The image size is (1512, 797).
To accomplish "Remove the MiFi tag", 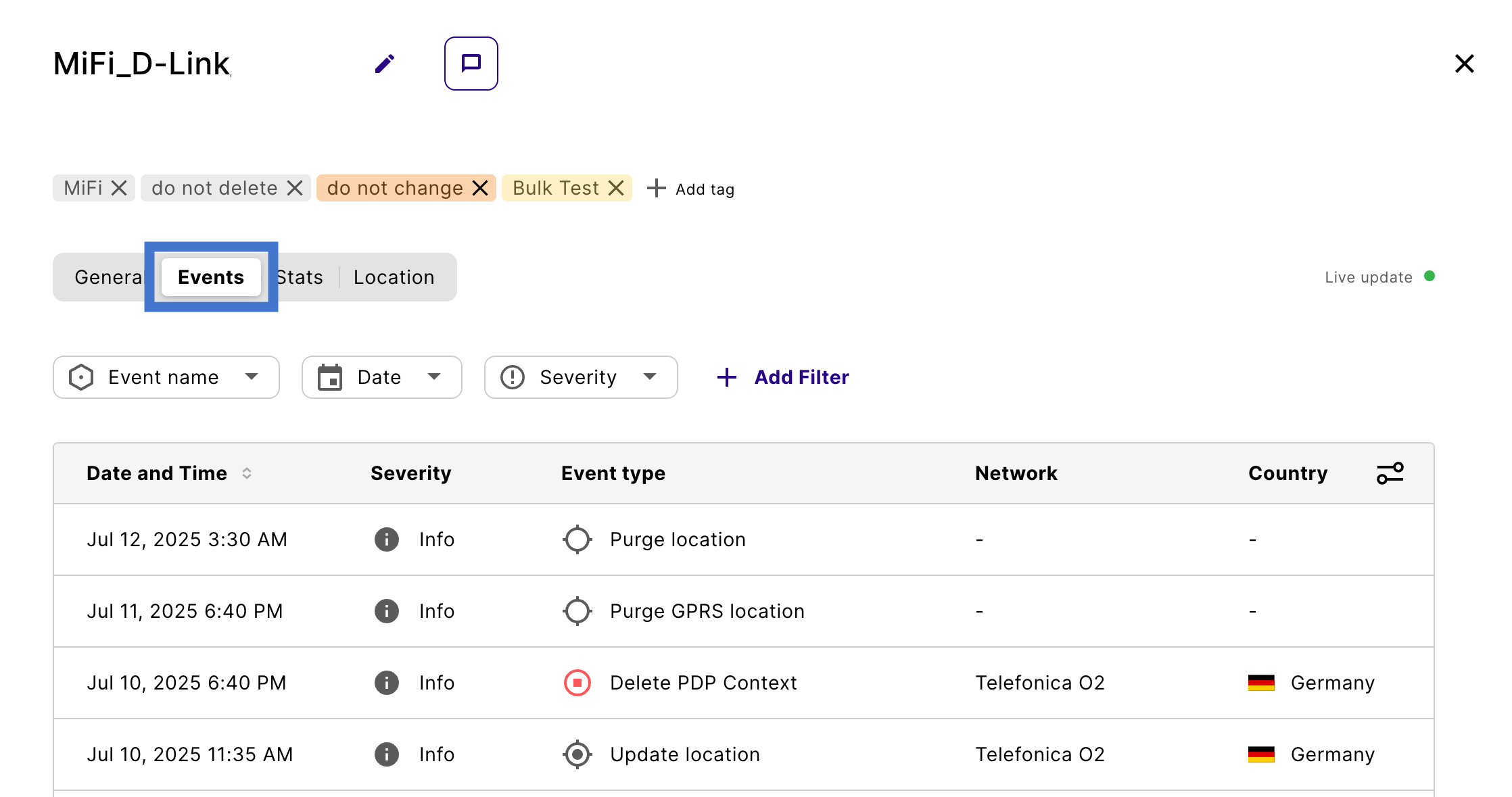I will coord(119,188).
